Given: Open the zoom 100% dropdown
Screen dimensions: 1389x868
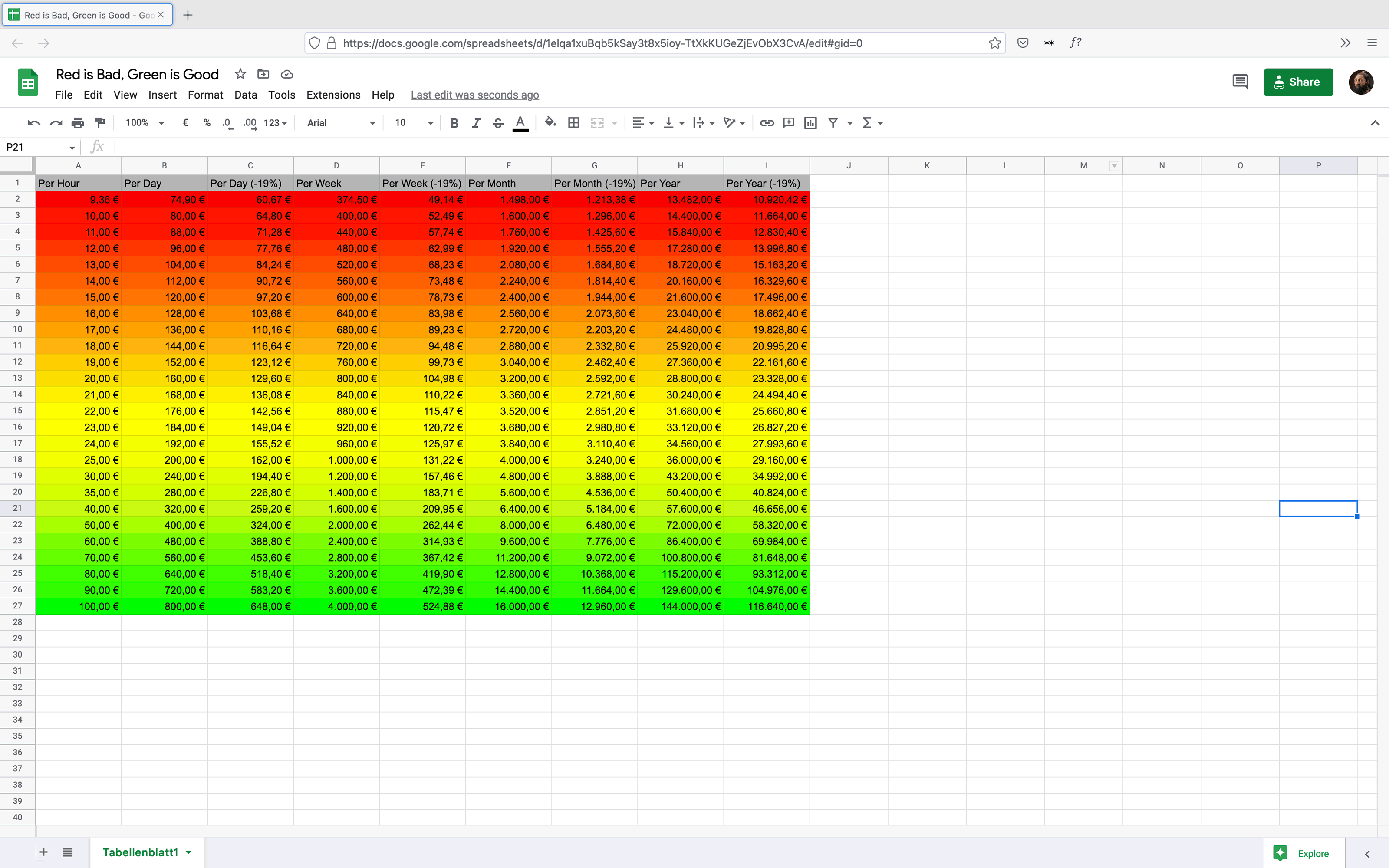Looking at the screenshot, I should [x=145, y=123].
